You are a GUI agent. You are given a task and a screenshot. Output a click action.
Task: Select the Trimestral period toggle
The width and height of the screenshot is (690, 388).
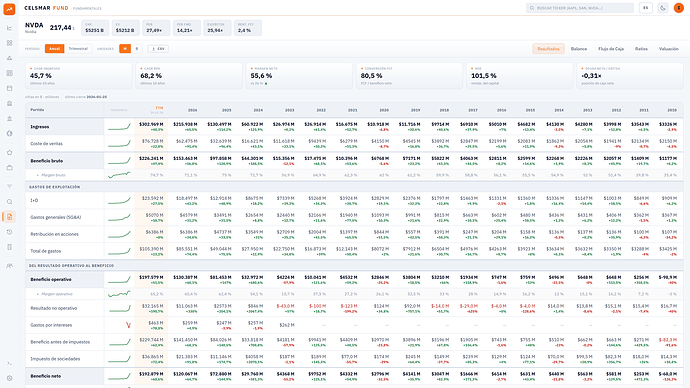(78, 49)
